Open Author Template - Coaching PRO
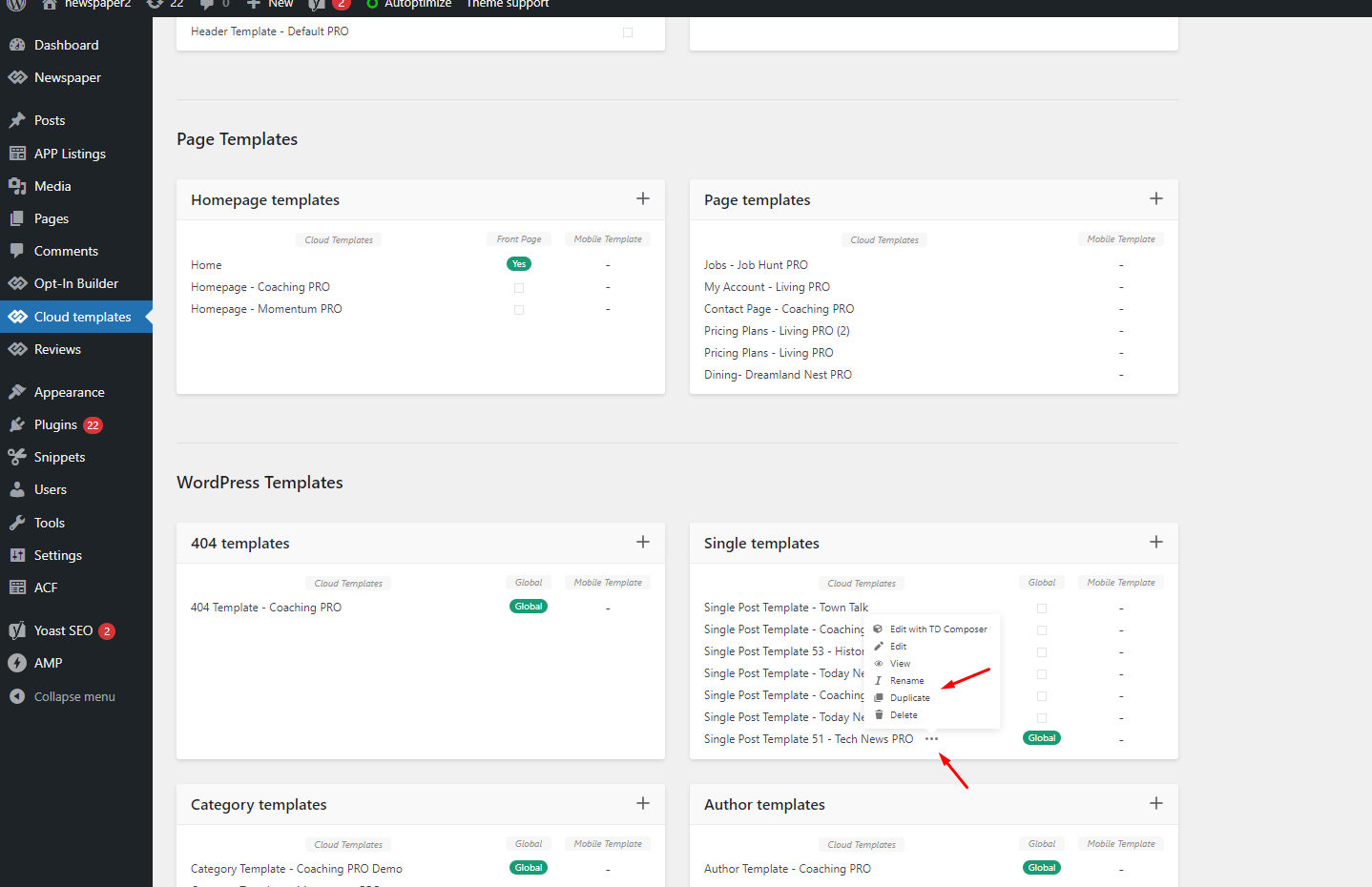 (787, 869)
